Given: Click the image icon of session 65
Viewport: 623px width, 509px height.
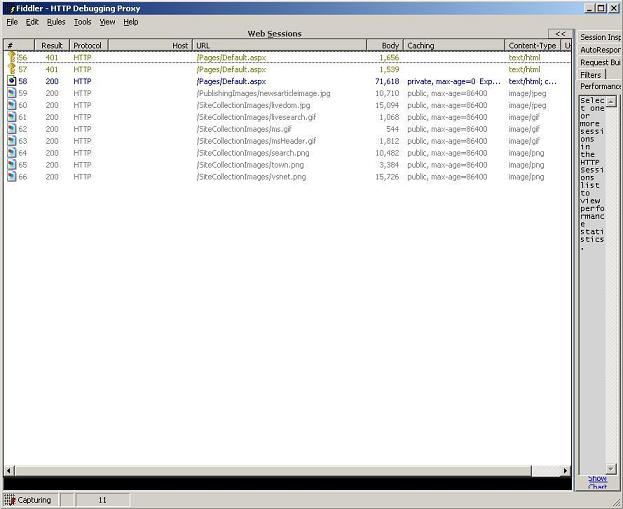Looking at the screenshot, I should [12, 165].
